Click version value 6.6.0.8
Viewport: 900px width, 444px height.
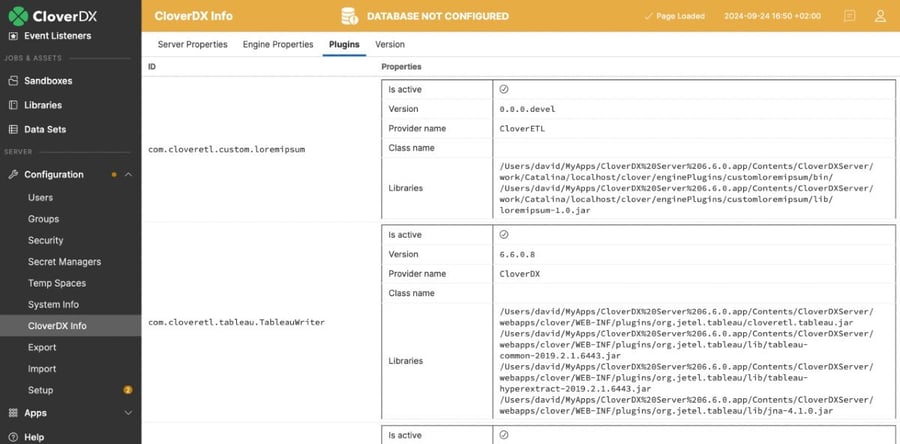(517, 254)
